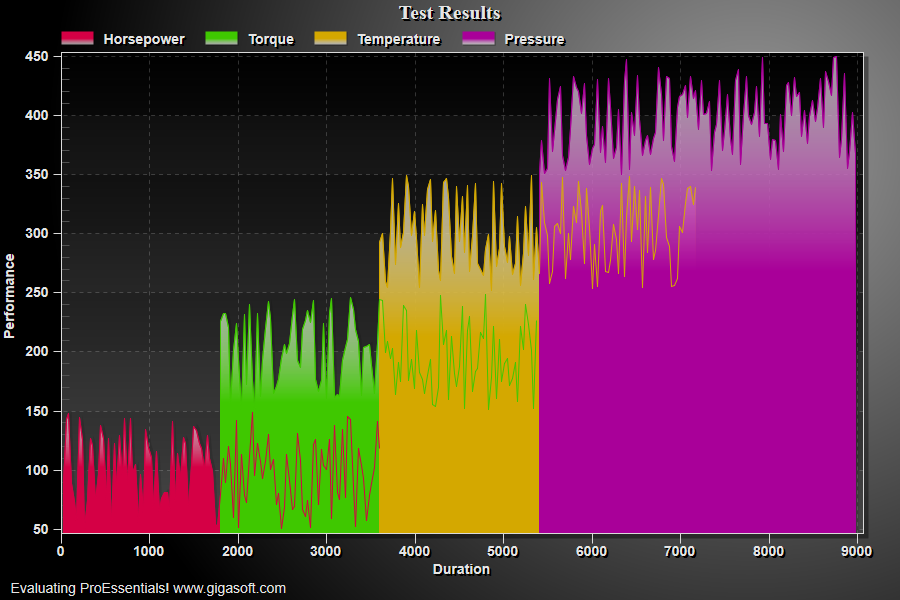Click the red Horsepower legend swatch

[x=77, y=38]
